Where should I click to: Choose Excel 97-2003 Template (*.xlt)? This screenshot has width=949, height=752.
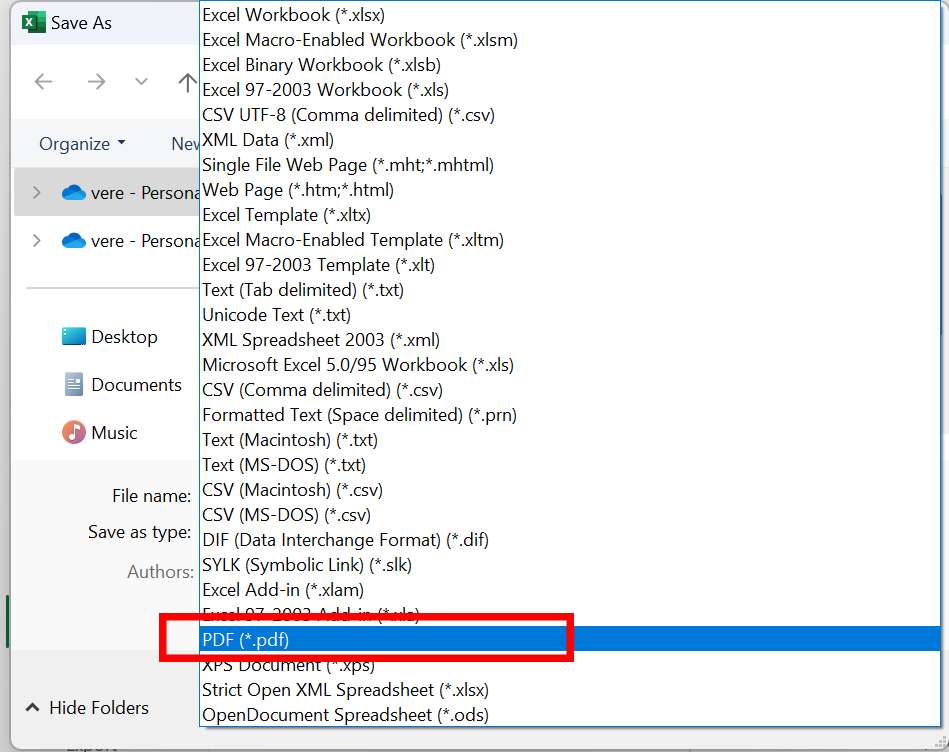coord(570,265)
